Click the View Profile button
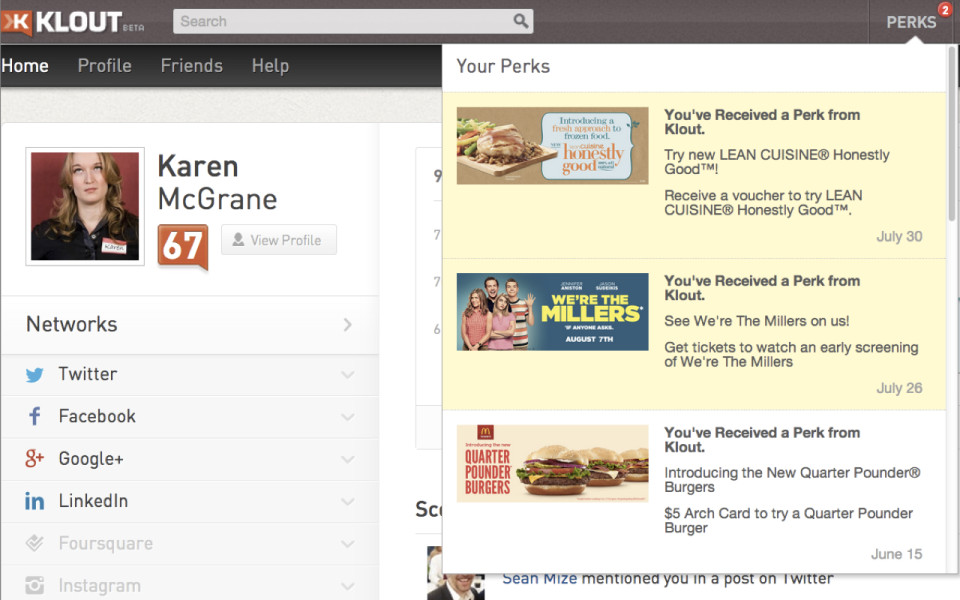Image resolution: width=960 pixels, height=600 pixels. [279, 240]
